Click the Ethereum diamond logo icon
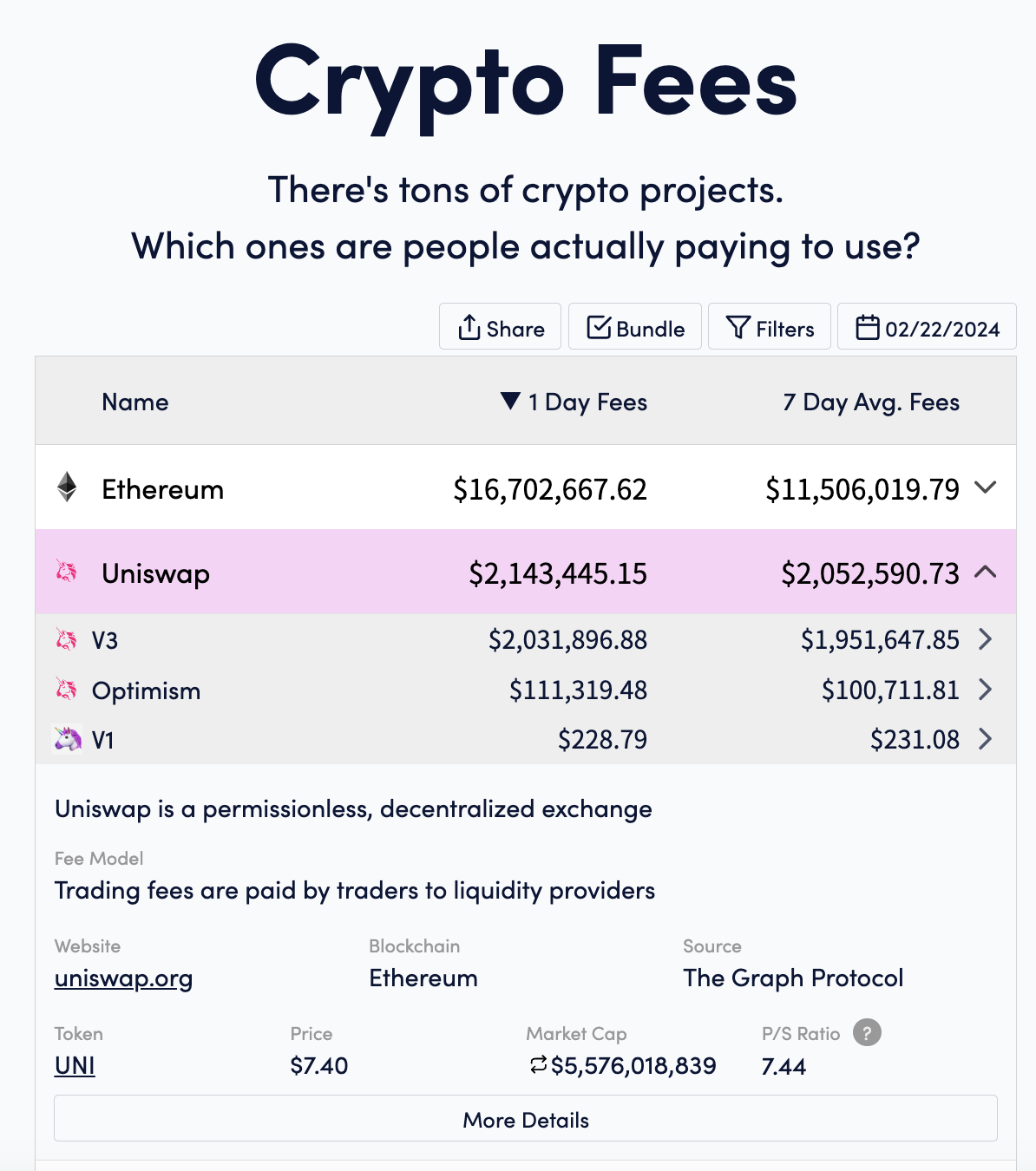This screenshot has height=1171, width=1036. click(67, 487)
